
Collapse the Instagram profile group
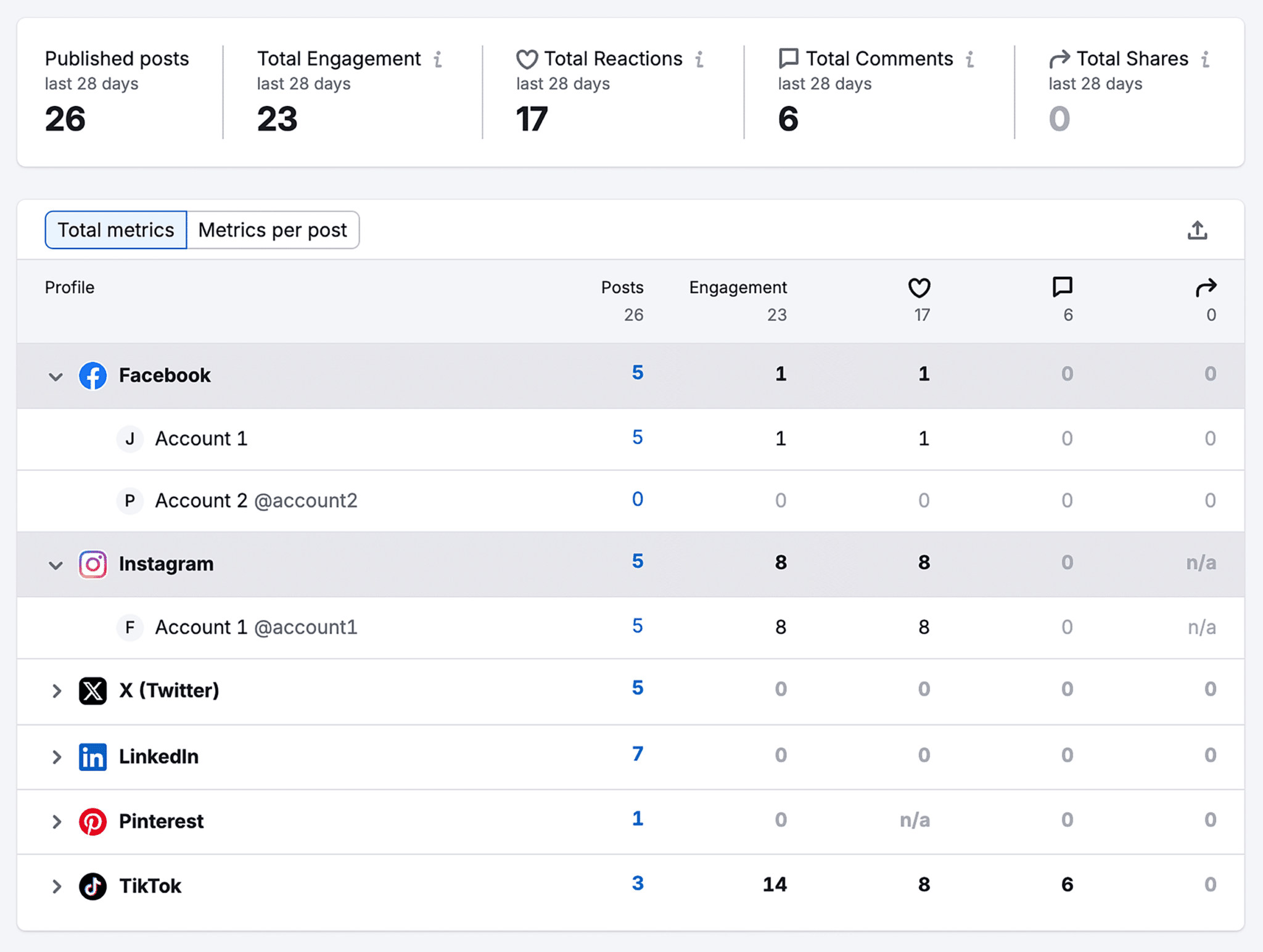point(56,565)
